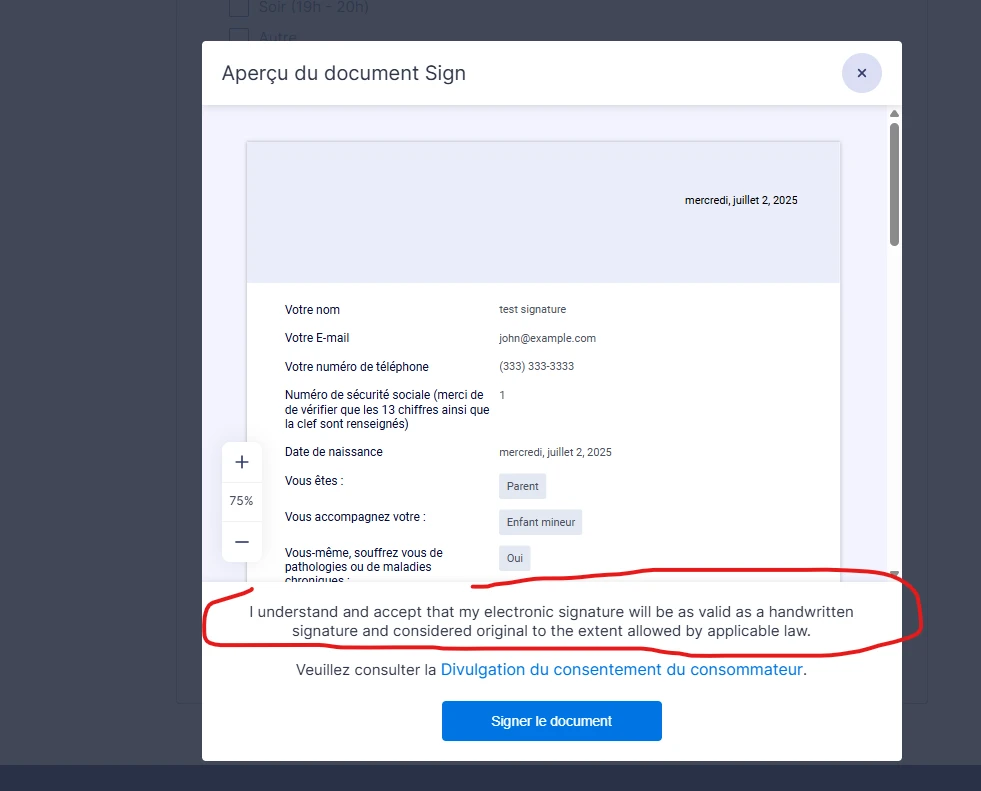Open the Divulgation du consentement du consommateur link
This screenshot has height=791, width=981.
[621, 669]
